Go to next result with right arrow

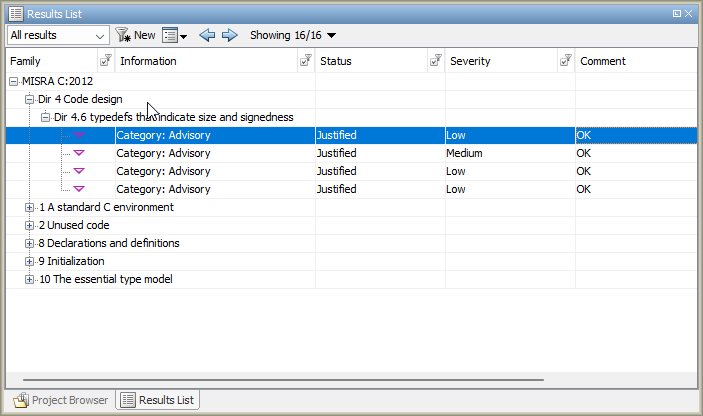[229, 35]
